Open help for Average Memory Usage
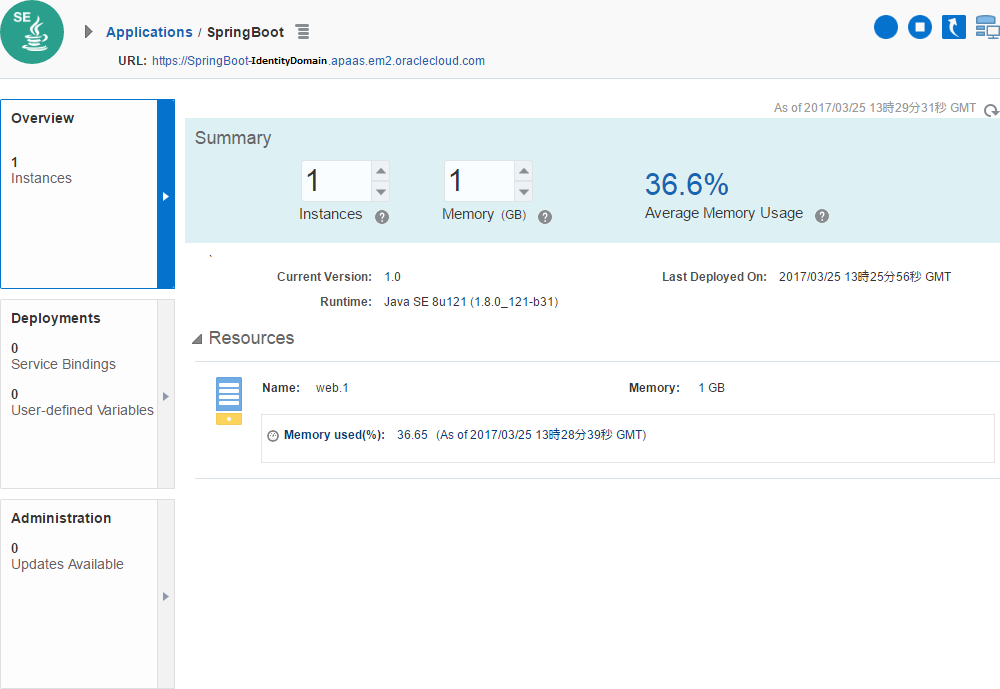This screenshot has height=689, width=1000. coord(822,216)
